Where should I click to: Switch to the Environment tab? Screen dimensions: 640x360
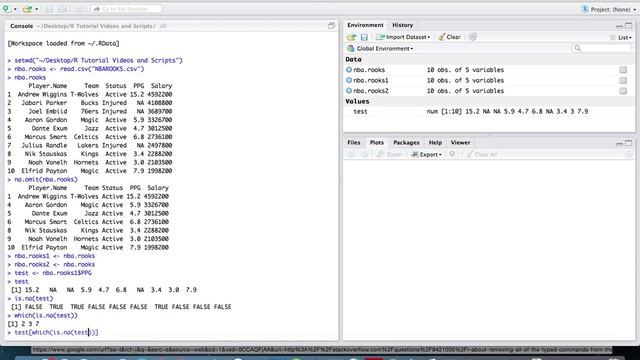tap(365, 25)
